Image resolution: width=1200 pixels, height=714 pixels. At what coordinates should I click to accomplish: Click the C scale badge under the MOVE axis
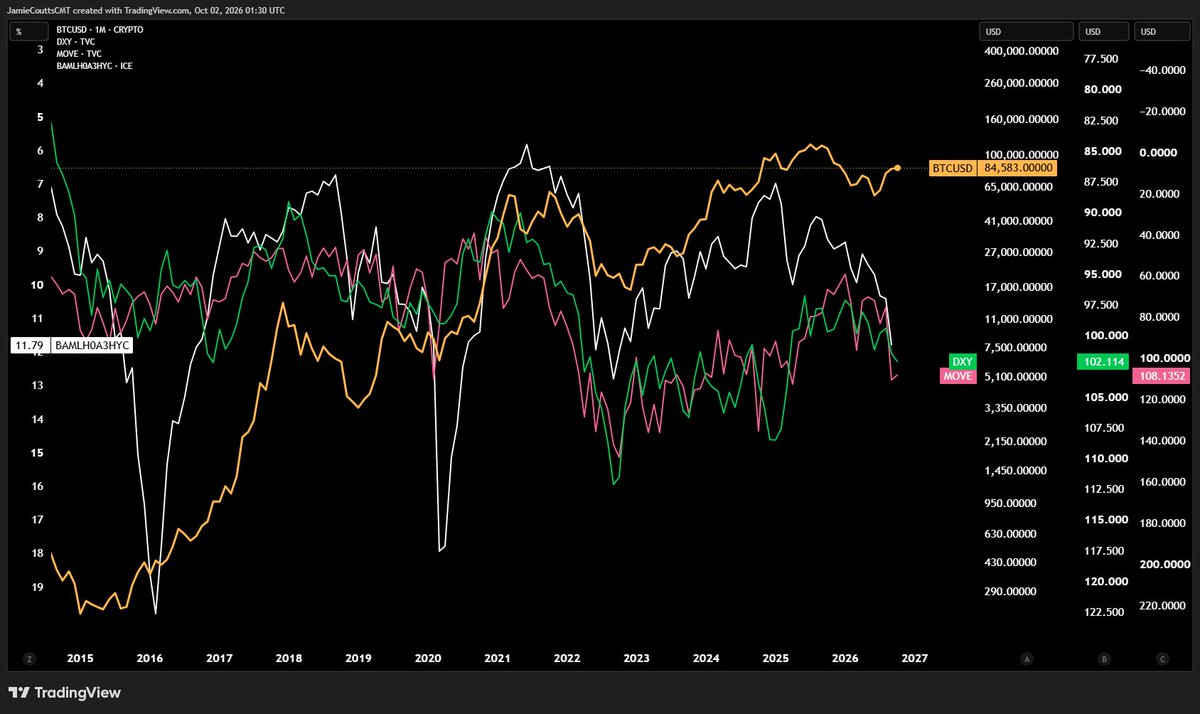1162,659
